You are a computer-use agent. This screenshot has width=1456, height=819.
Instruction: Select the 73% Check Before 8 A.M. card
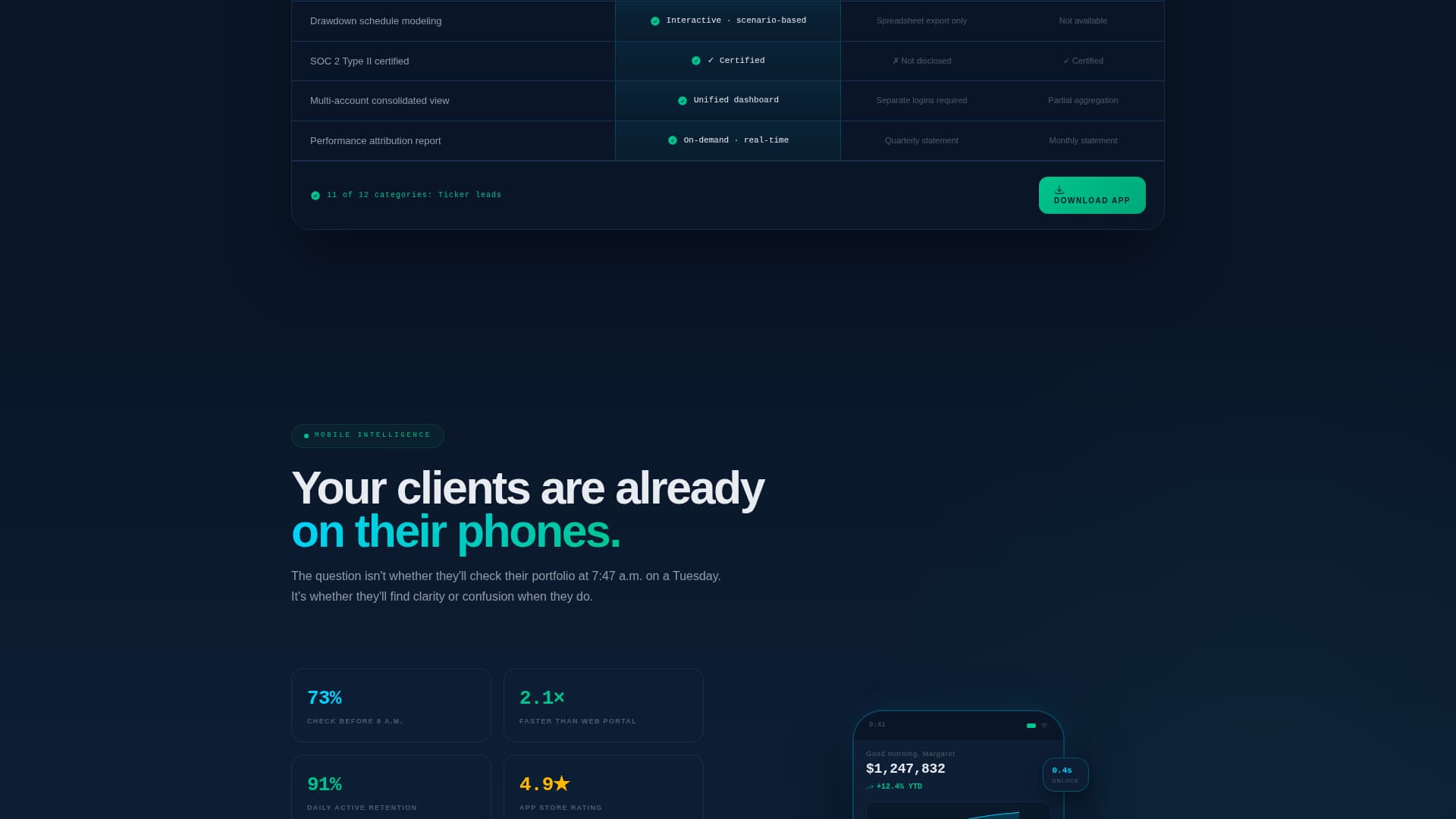point(391,705)
